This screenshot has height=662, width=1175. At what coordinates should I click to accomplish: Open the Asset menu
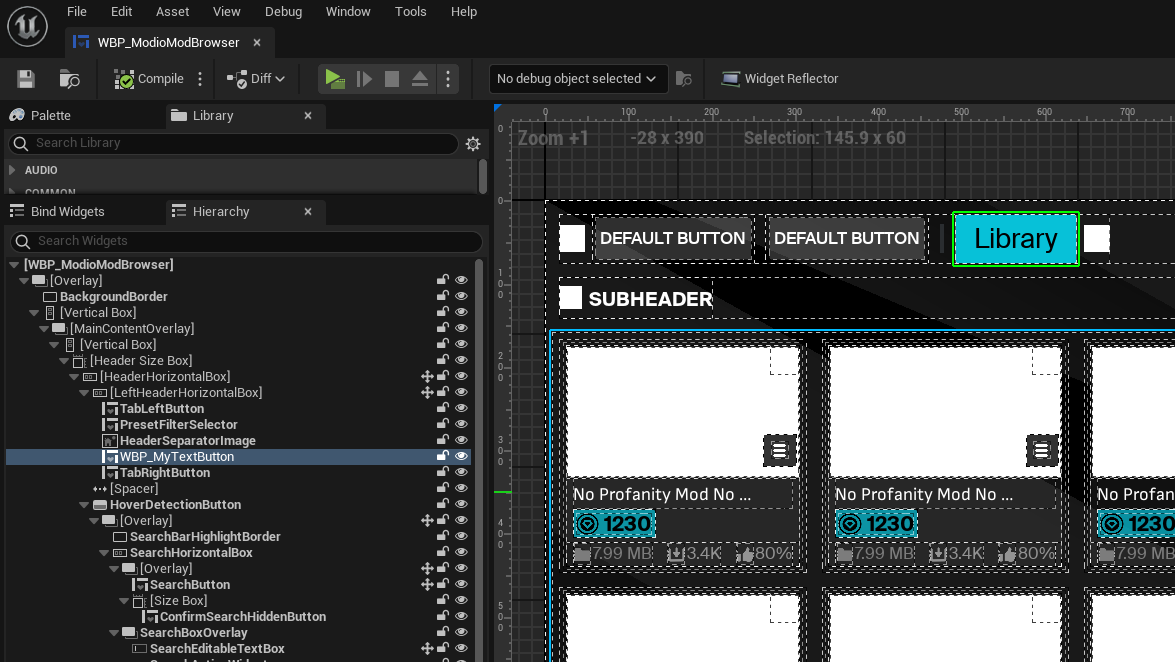click(x=172, y=12)
